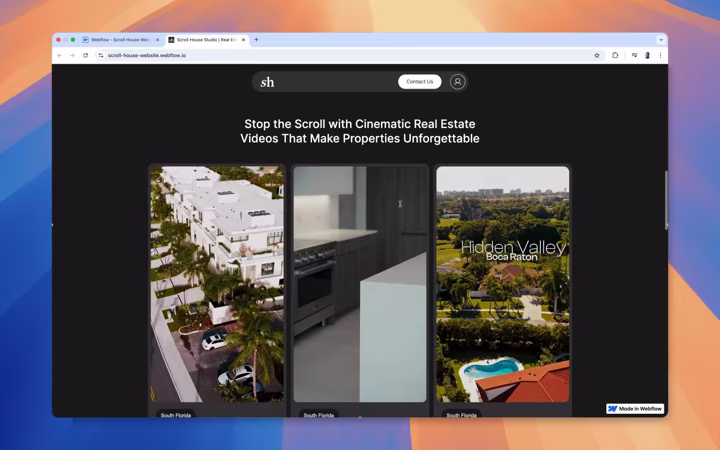Bookmark this page with the star icon
Viewport: 720px width, 450px height.
click(x=597, y=55)
